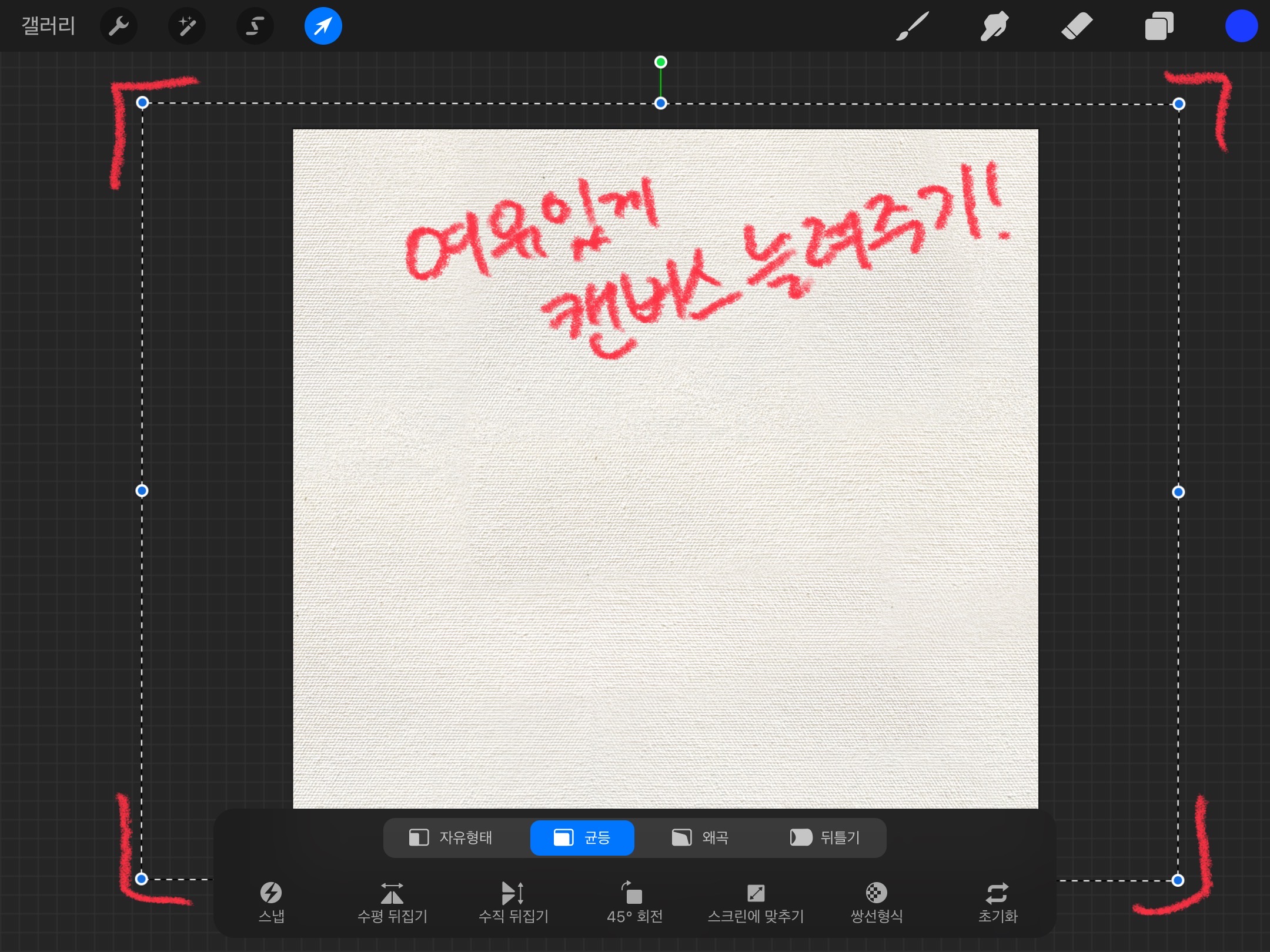Screen dimensions: 1270x952
Task: Return to 갤러리 gallery
Action: point(48,26)
